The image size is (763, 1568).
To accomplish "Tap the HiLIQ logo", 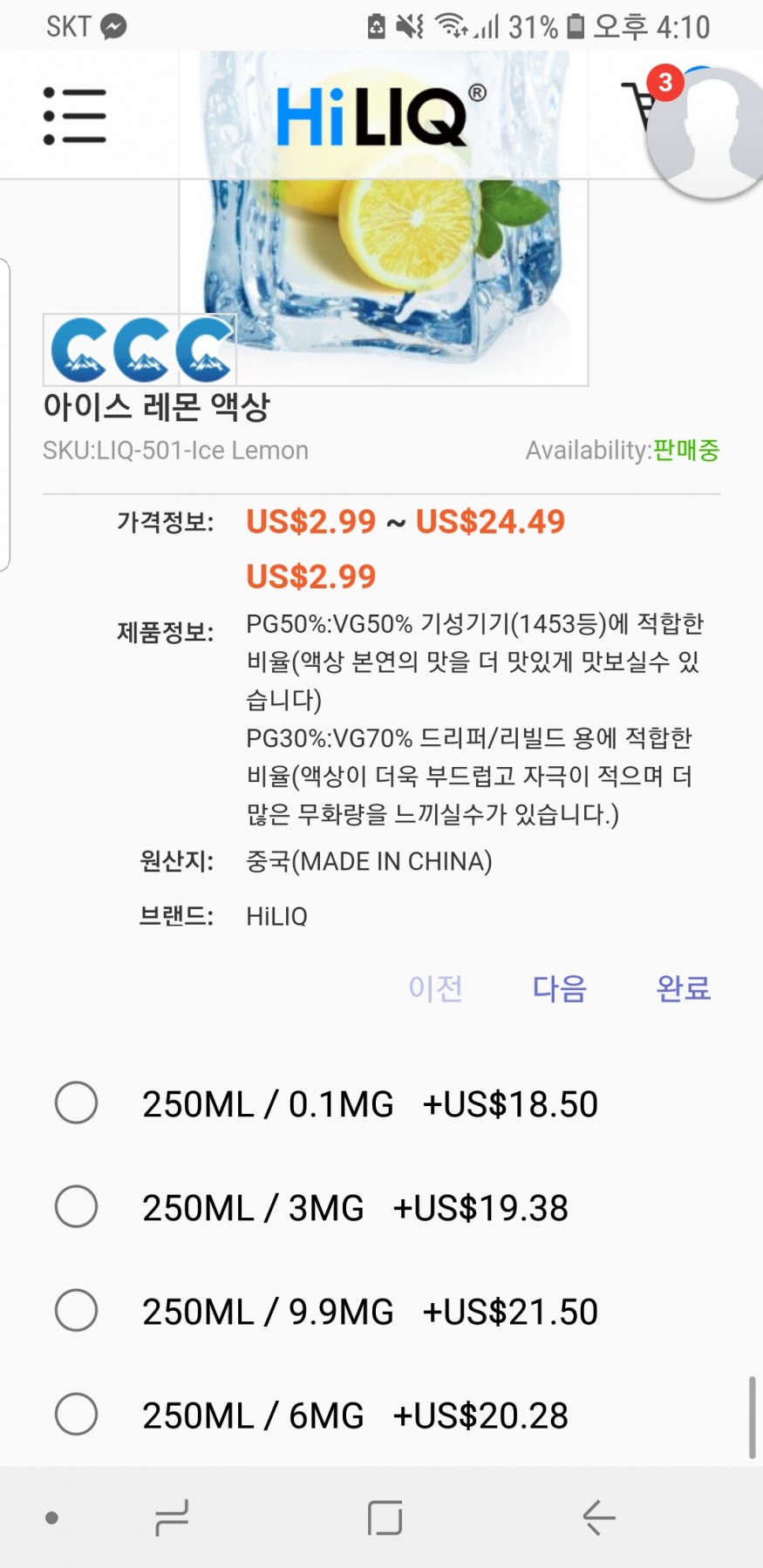I will 380,116.
